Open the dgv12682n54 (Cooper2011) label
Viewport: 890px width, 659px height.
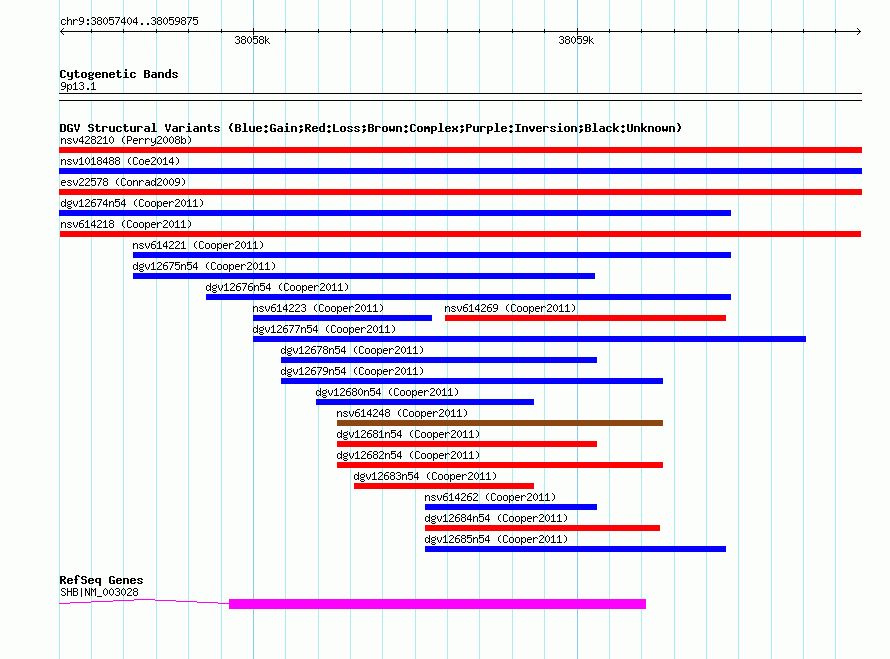[x=408, y=455]
